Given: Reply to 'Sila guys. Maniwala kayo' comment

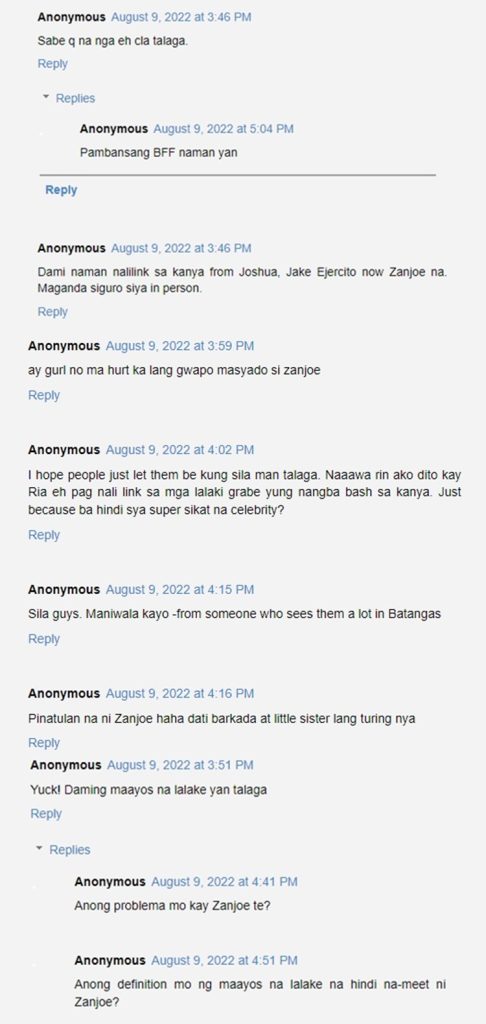Looking at the screenshot, I should pyautogui.click(x=44, y=639).
